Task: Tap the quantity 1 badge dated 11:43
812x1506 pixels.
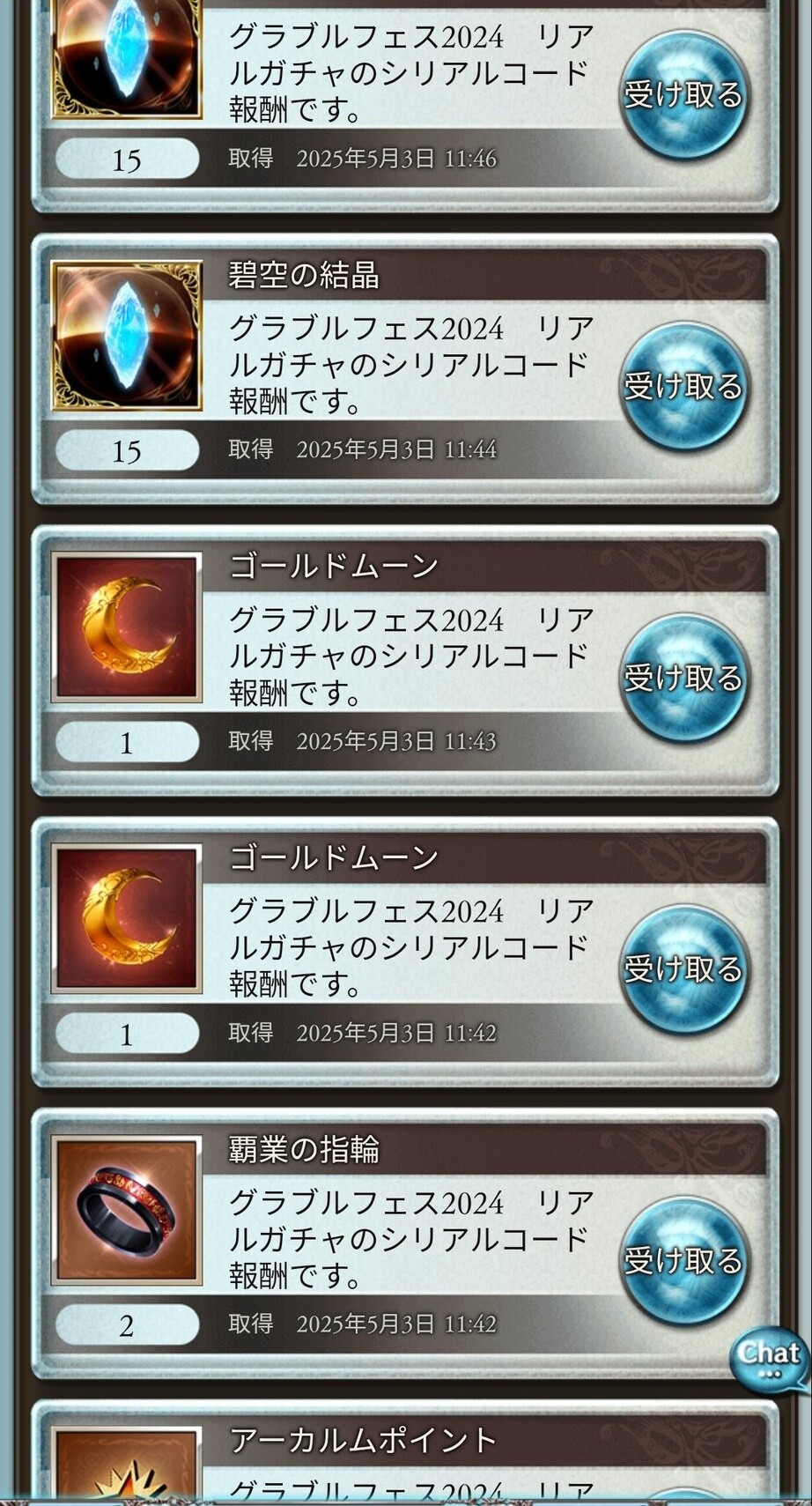Action: click(127, 742)
